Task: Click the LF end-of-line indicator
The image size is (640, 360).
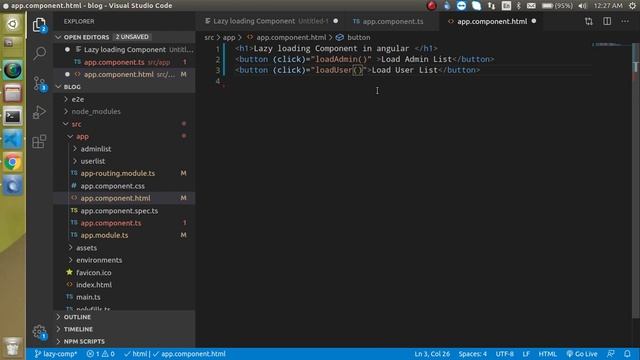Action: 526,354
